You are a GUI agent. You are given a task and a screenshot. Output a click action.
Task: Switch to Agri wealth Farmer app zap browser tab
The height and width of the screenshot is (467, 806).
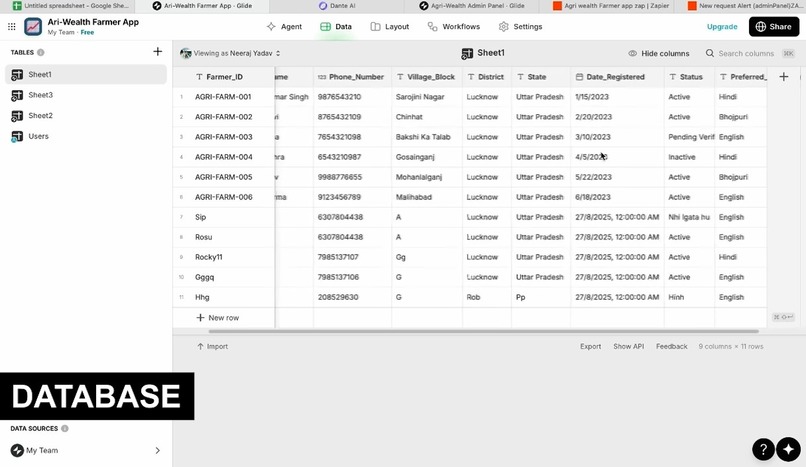611,6
